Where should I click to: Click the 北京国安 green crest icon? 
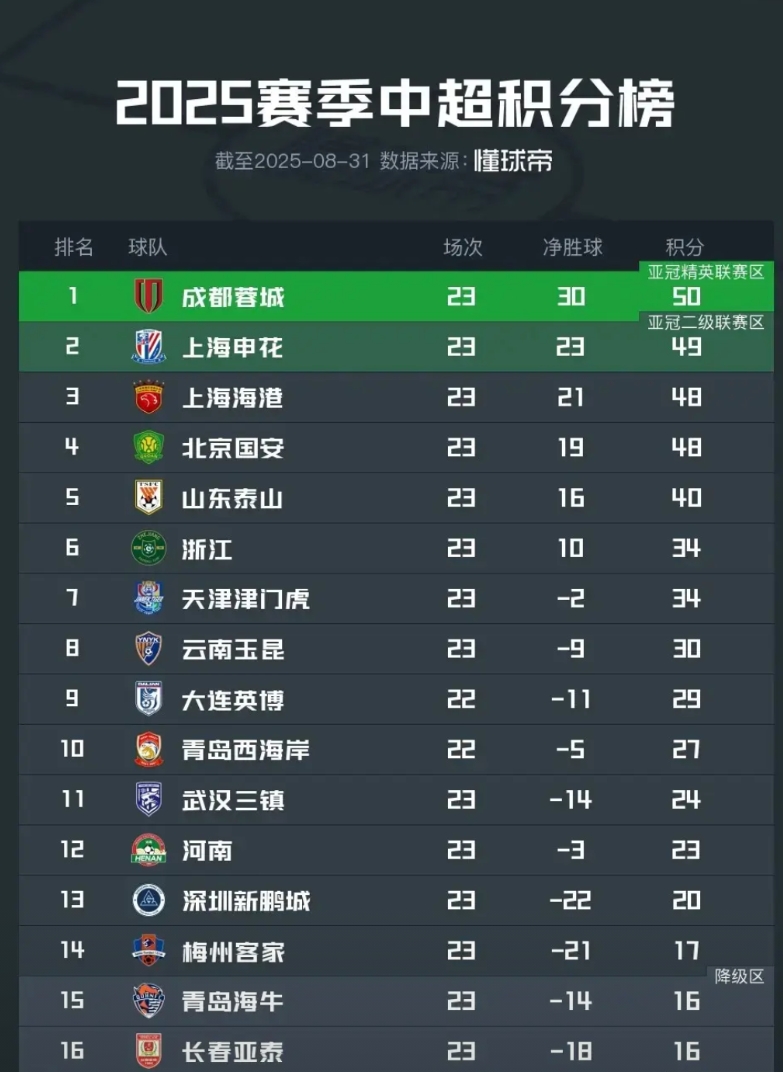[x=148, y=447]
